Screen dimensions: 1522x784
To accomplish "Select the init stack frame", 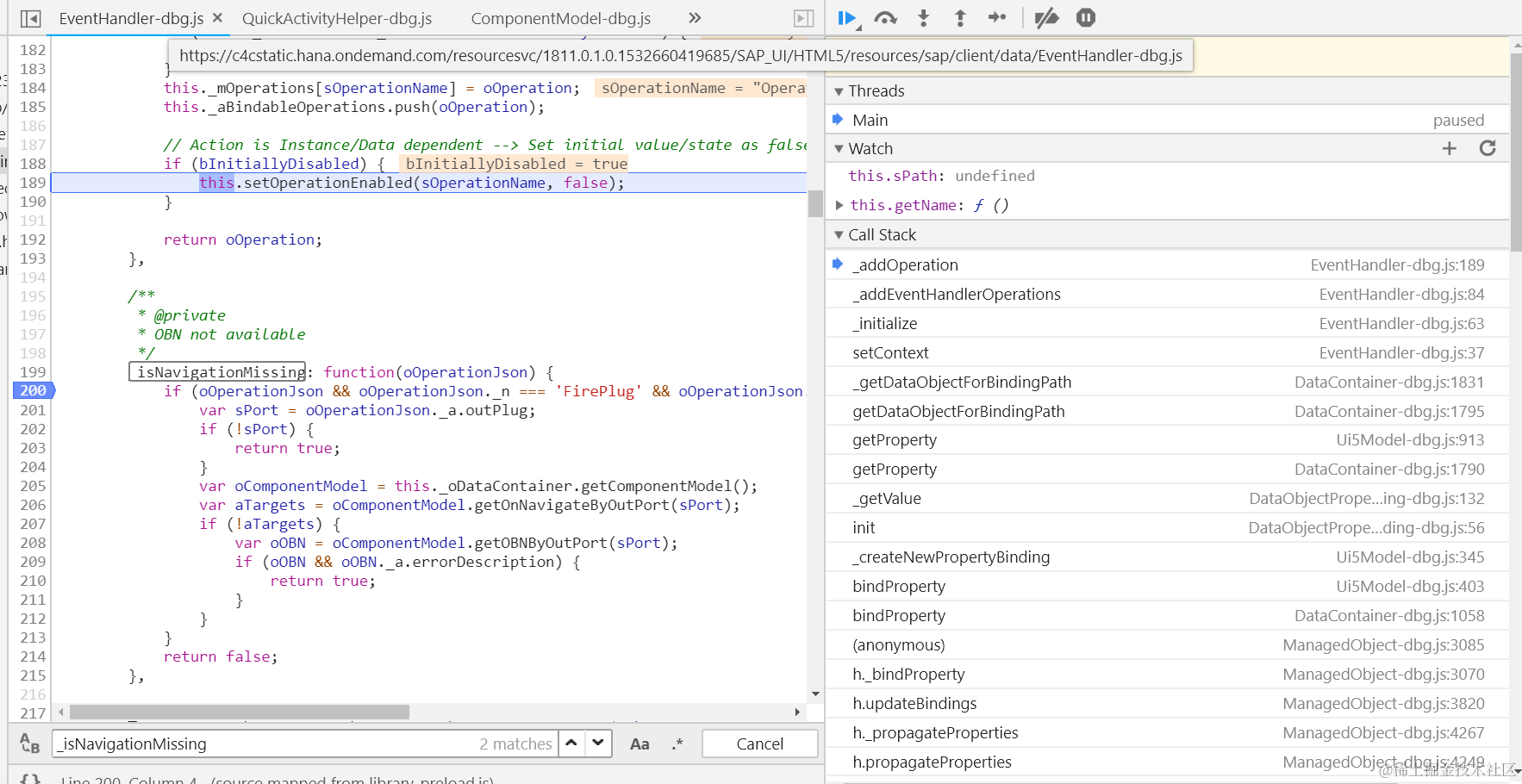I will pos(1168,527).
